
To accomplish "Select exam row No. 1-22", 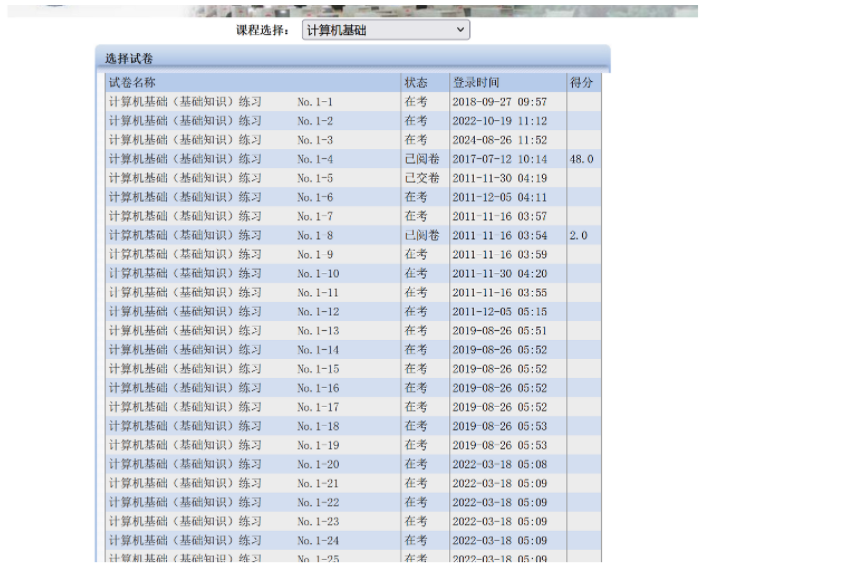I will (x=353, y=502).
